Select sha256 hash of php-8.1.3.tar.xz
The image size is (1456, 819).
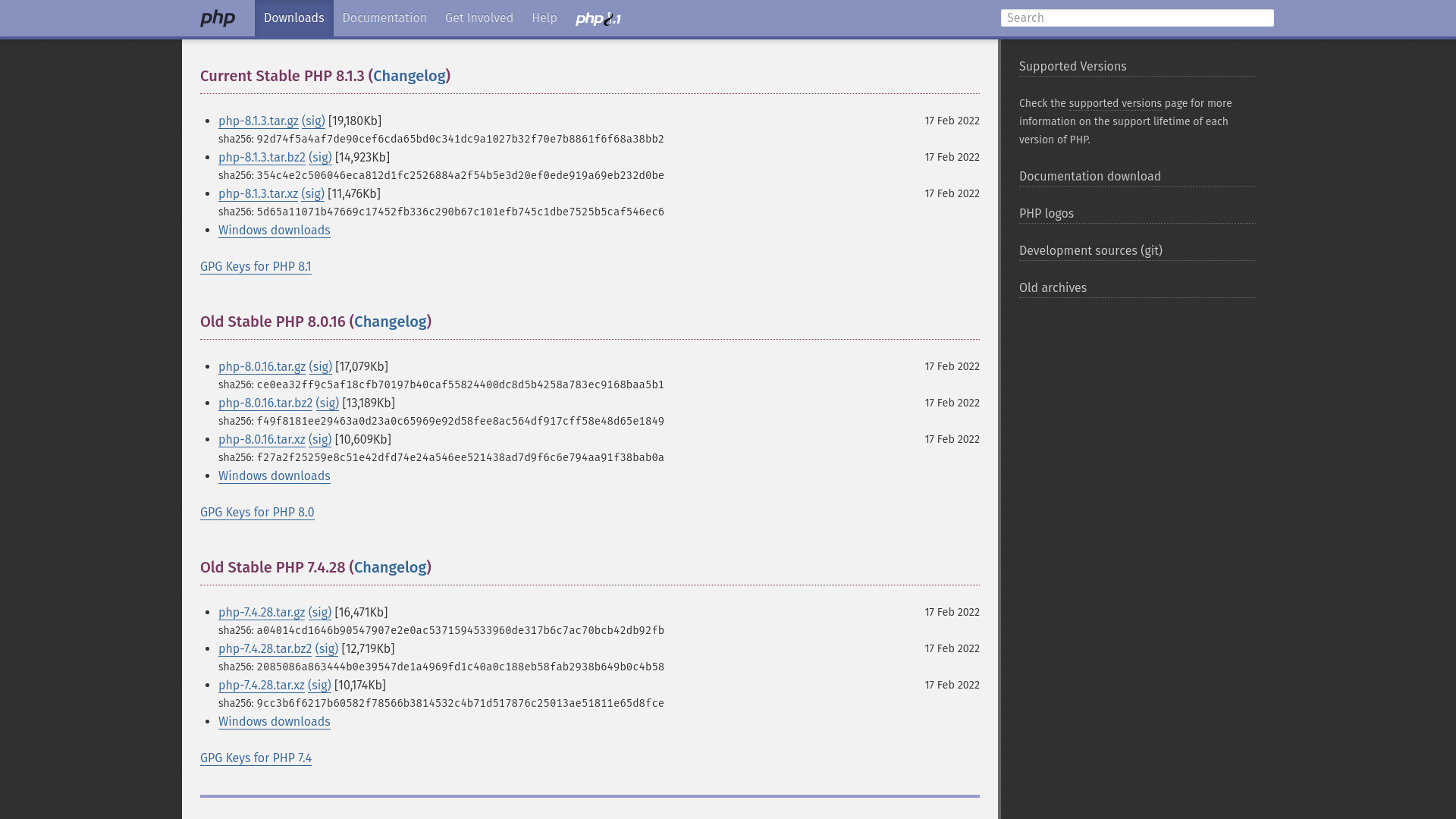(460, 212)
